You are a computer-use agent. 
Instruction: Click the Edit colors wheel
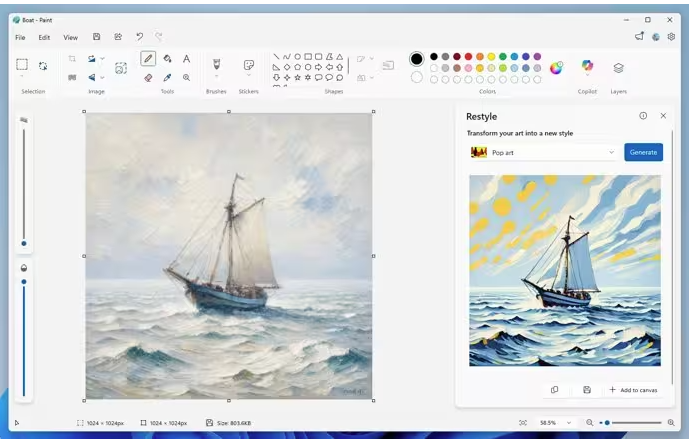556,68
